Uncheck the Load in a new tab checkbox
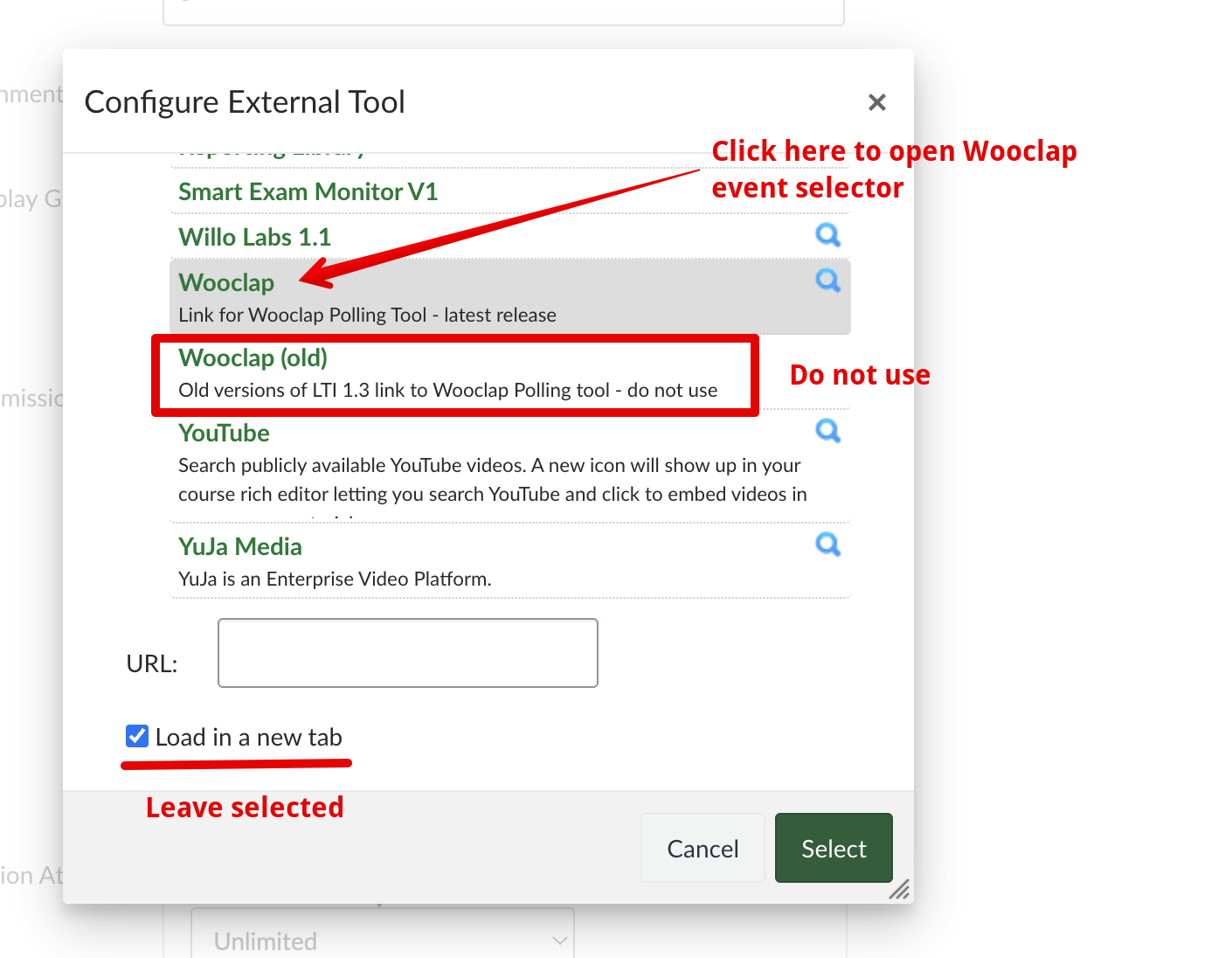This screenshot has height=958, width=1232. click(x=137, y=737)
